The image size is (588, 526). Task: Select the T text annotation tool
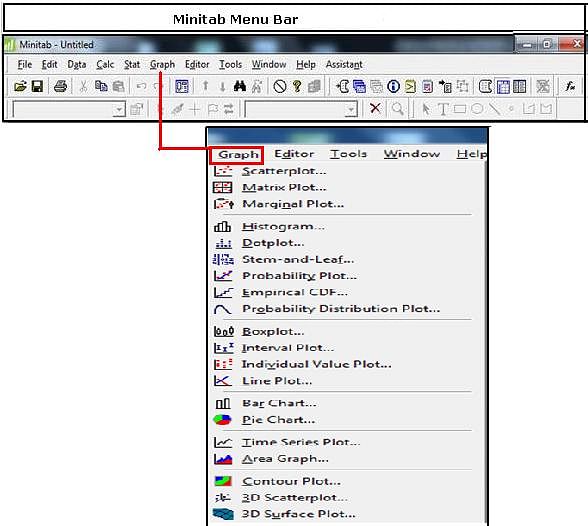click(x=443, y=109)
